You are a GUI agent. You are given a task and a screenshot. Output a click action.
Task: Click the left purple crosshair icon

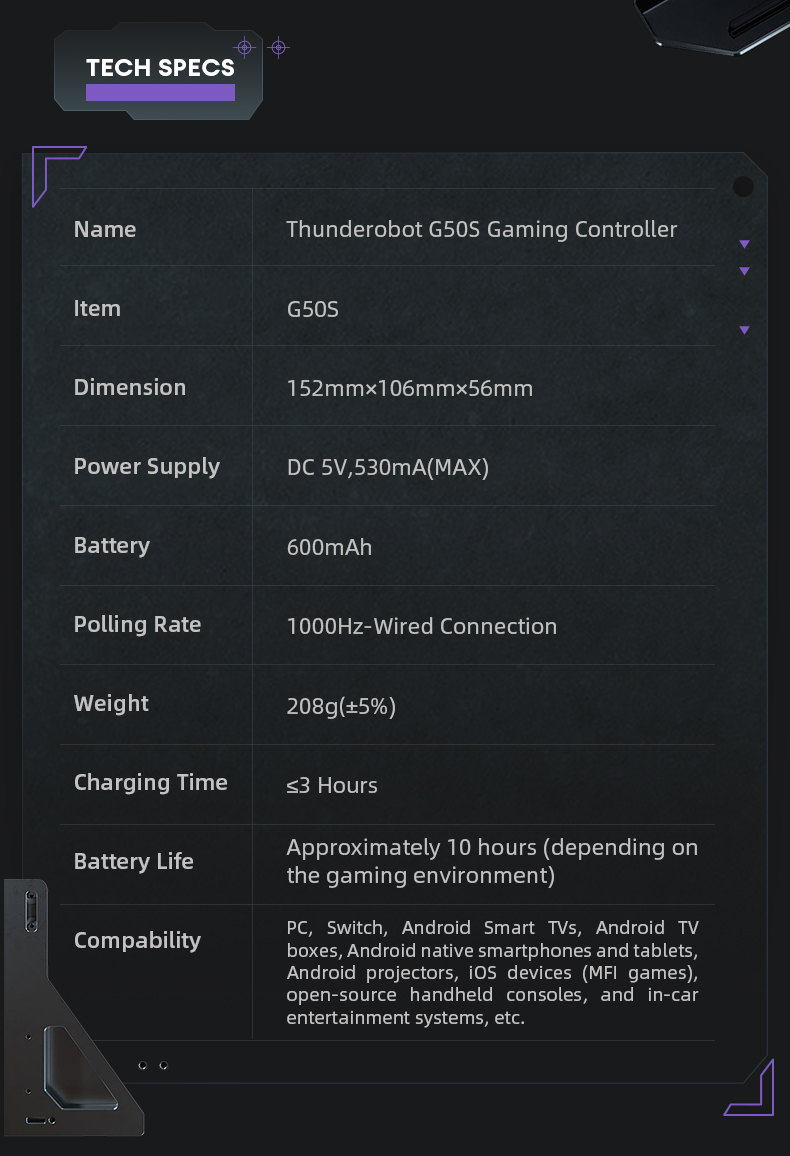click(245, 47)
